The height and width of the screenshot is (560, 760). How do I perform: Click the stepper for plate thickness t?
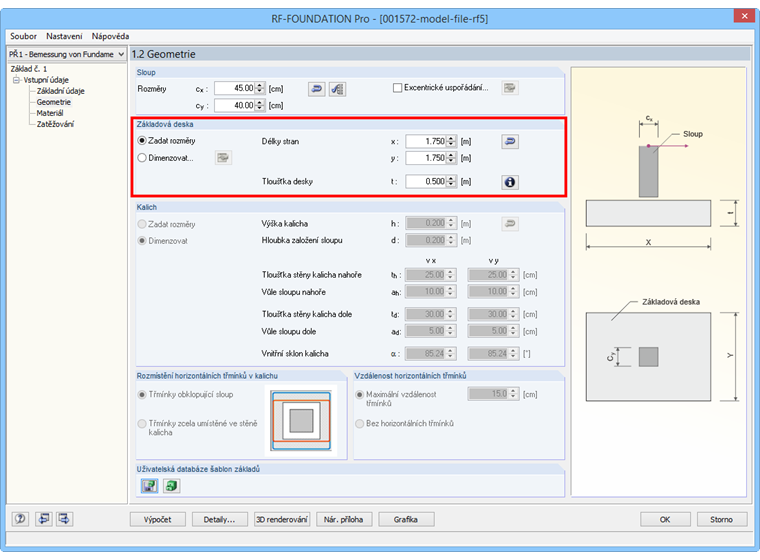tap(451, 181)
